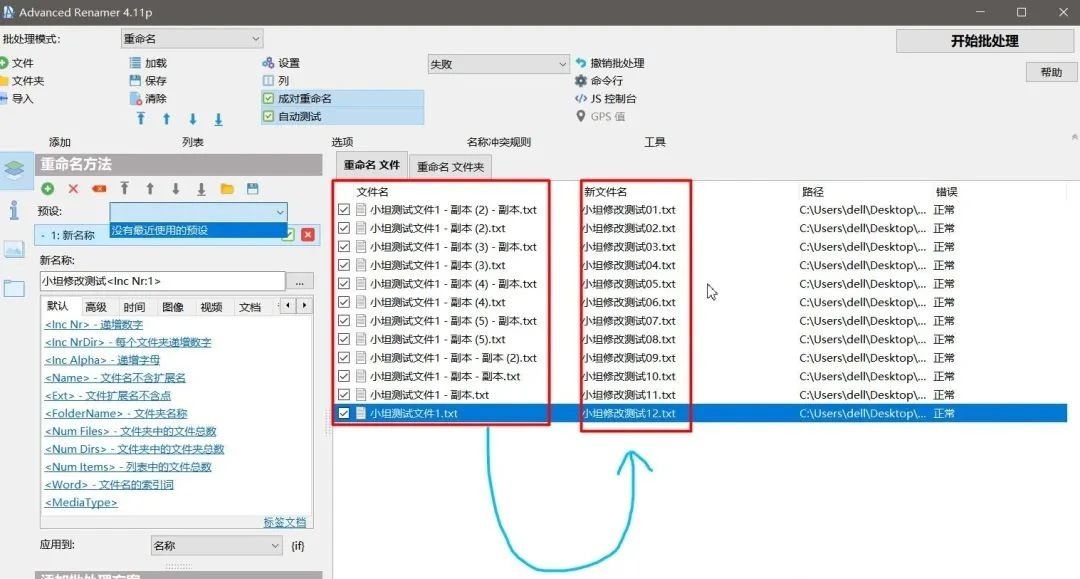Toggle the 成对重命名 checkbox
The width and height of the screenshot is (1080, 579).
click(269, 98)
